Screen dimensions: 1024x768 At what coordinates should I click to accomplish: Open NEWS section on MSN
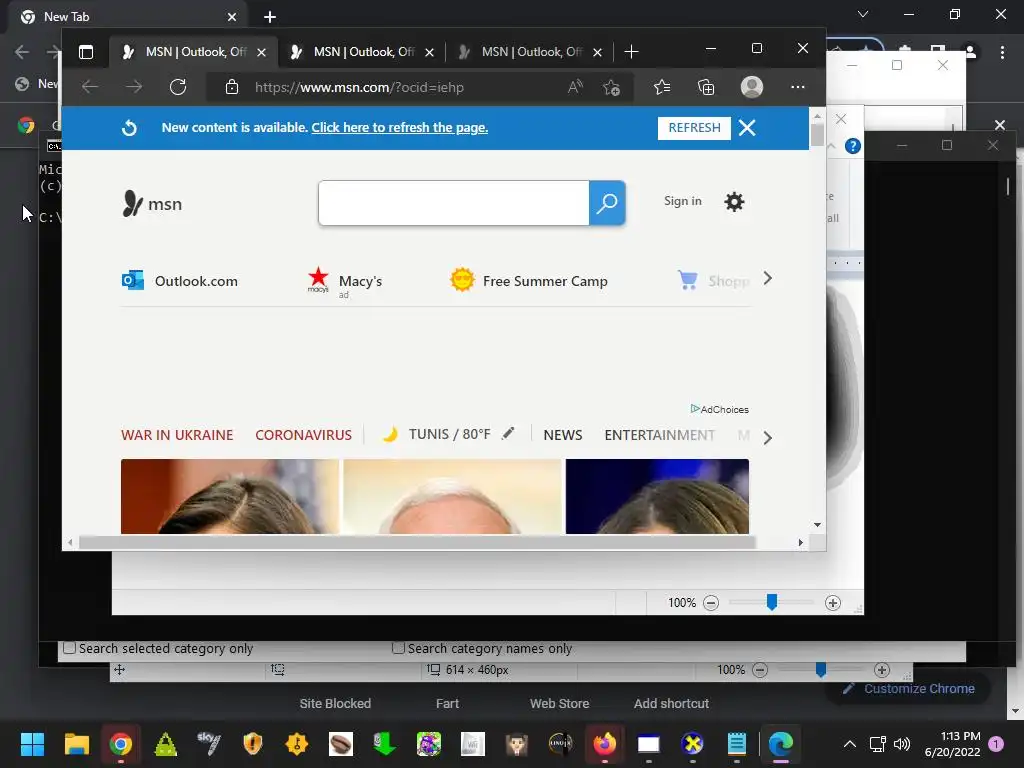562,435
